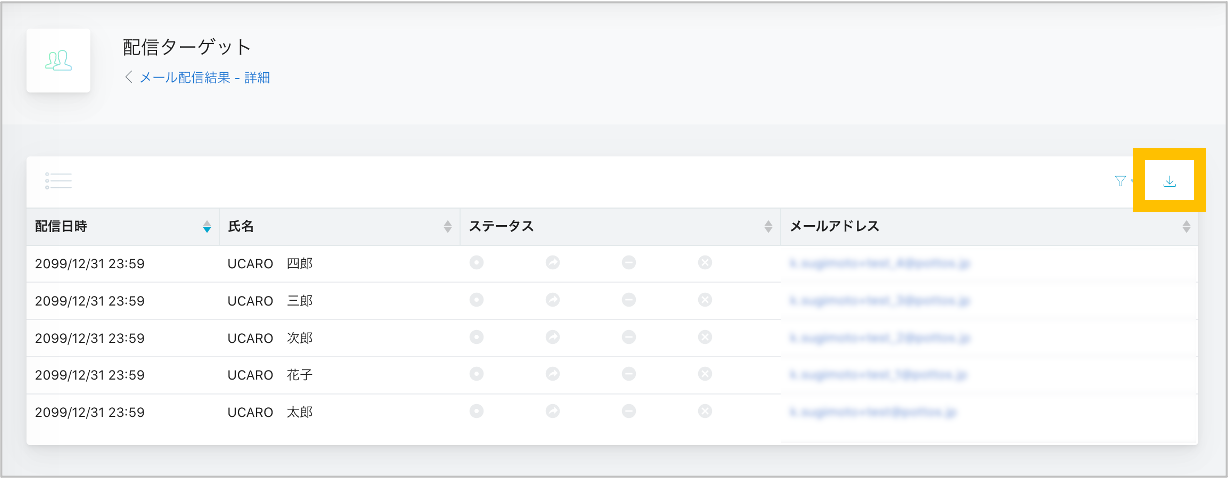The image size is (1228, 478).
Task: Click the delivery date in UCARO 四郎 row
Action: pyautogui.click(x=90, y=264)
